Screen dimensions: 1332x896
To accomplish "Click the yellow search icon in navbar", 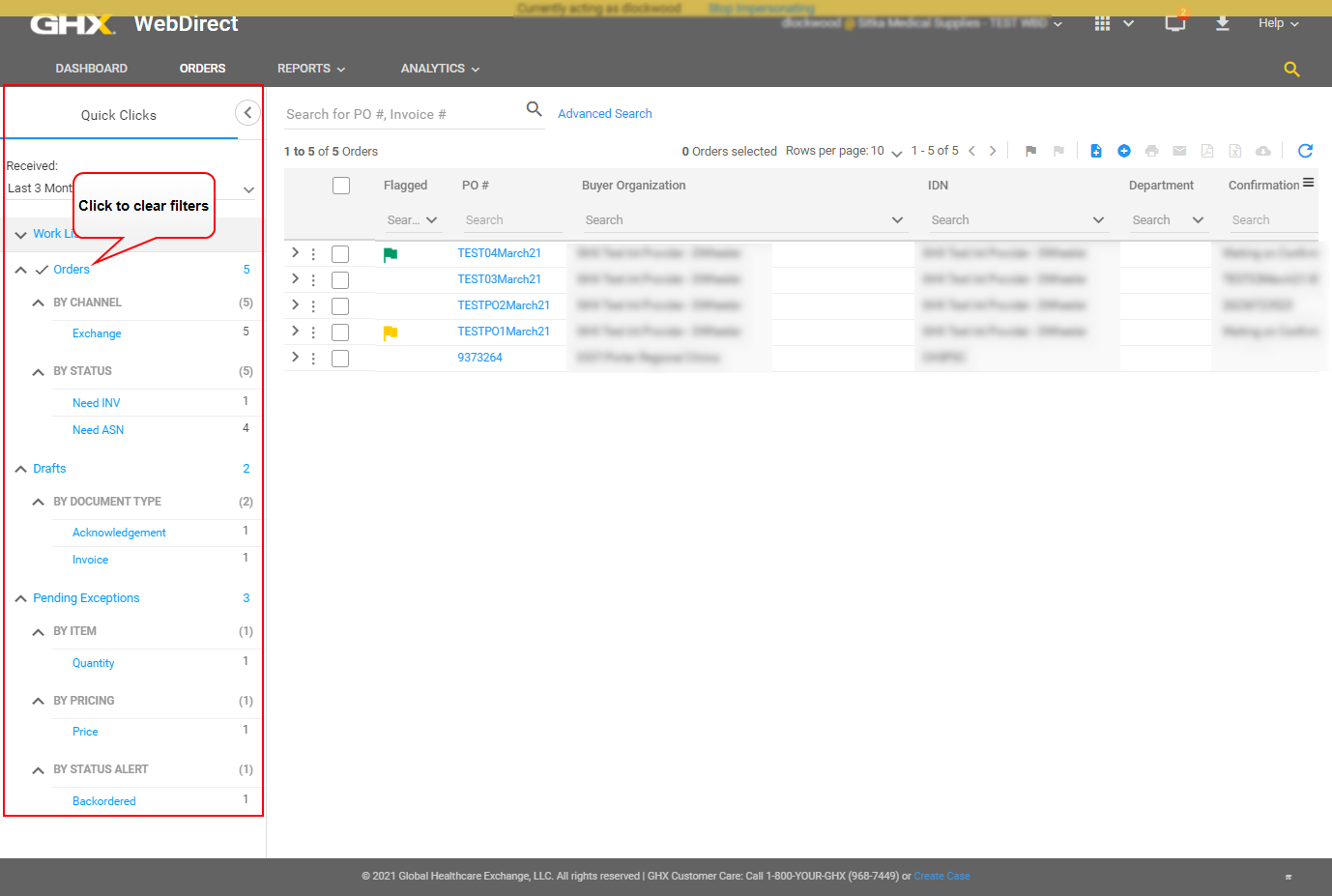I will click(x=1291, y=70).
